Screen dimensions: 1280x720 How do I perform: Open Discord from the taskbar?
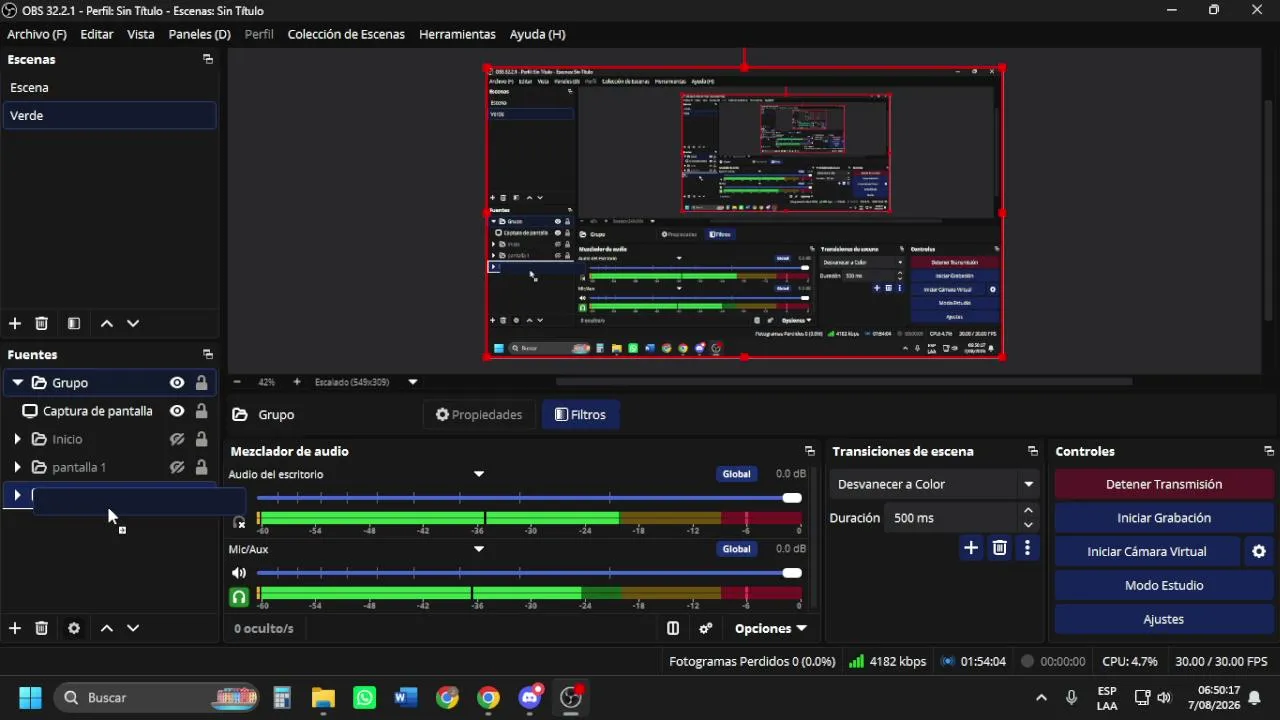530,697
